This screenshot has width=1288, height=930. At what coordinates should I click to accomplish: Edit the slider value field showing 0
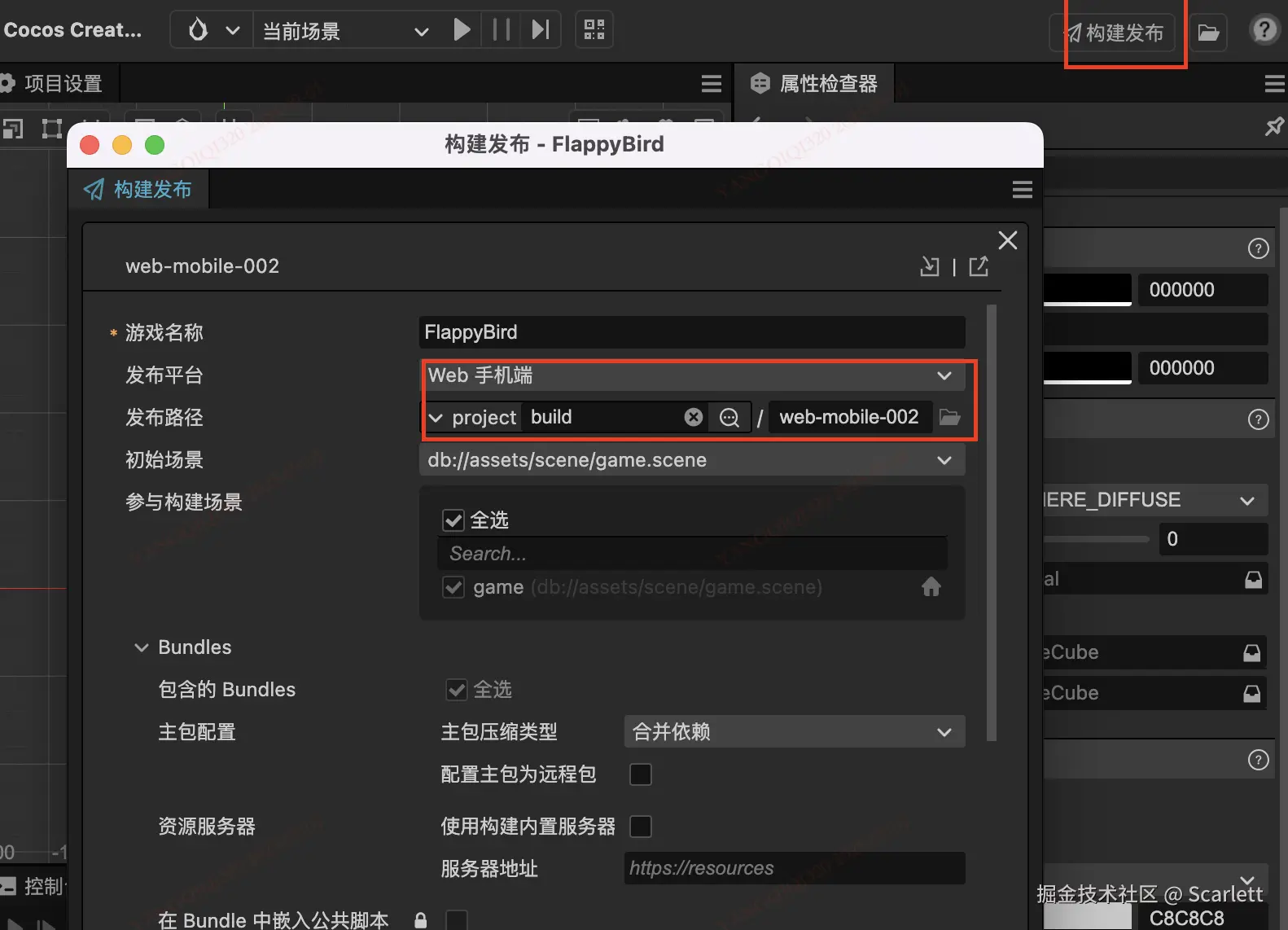click(x=1213, y=539)
